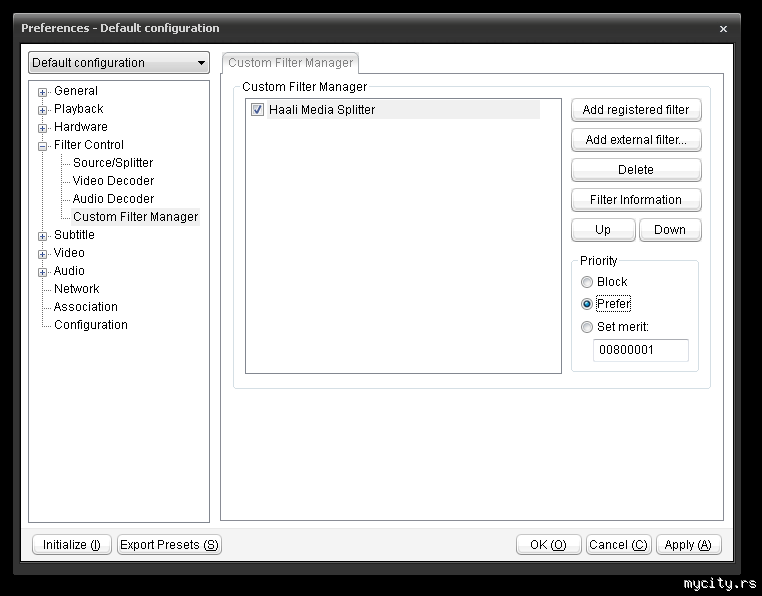The height and width of the screenshot is (596, 762).
Task: Expand the Subtitle tree node
Action: click(43, 236)
